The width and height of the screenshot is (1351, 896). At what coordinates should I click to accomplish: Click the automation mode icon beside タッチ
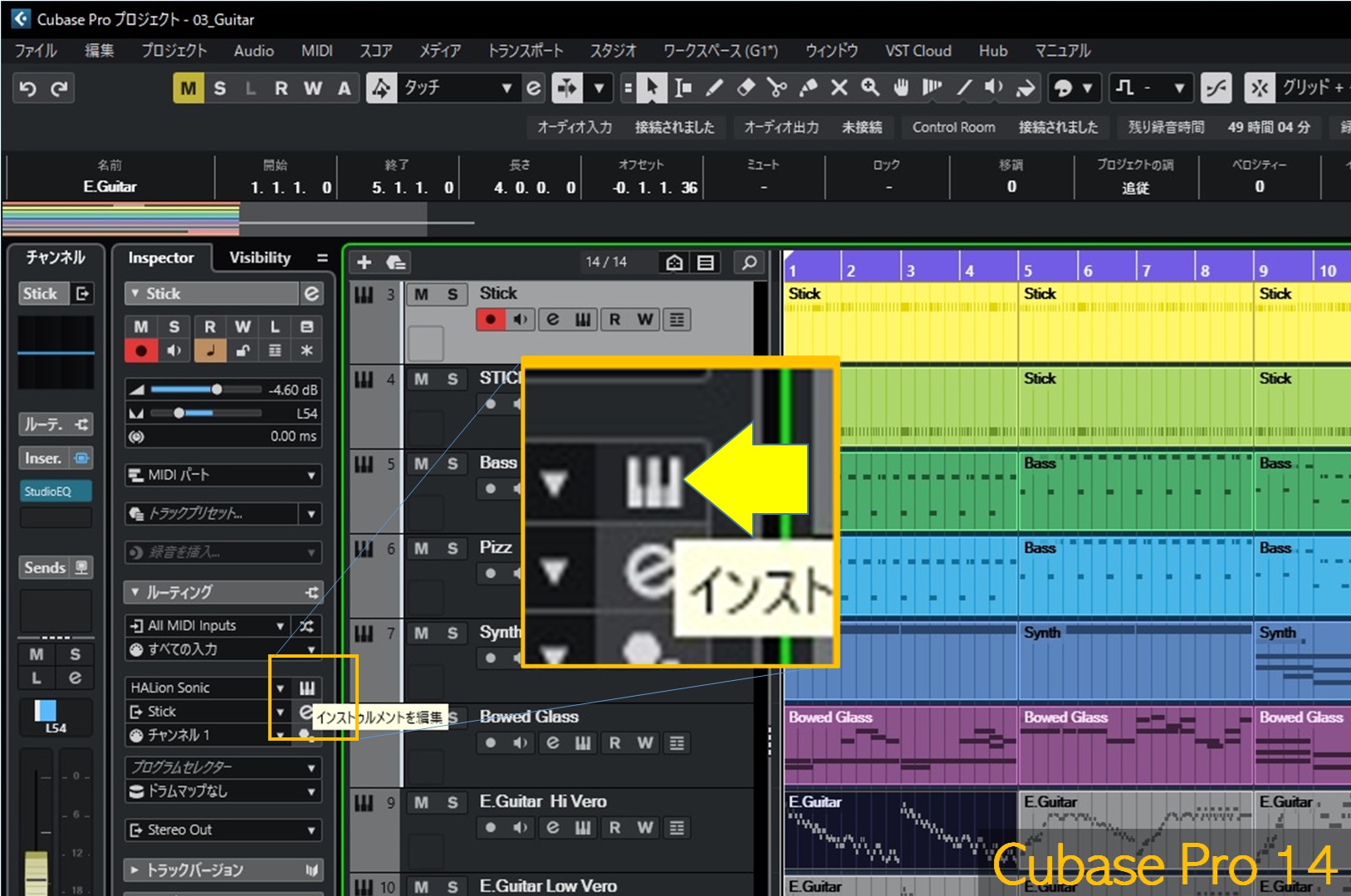381,88
